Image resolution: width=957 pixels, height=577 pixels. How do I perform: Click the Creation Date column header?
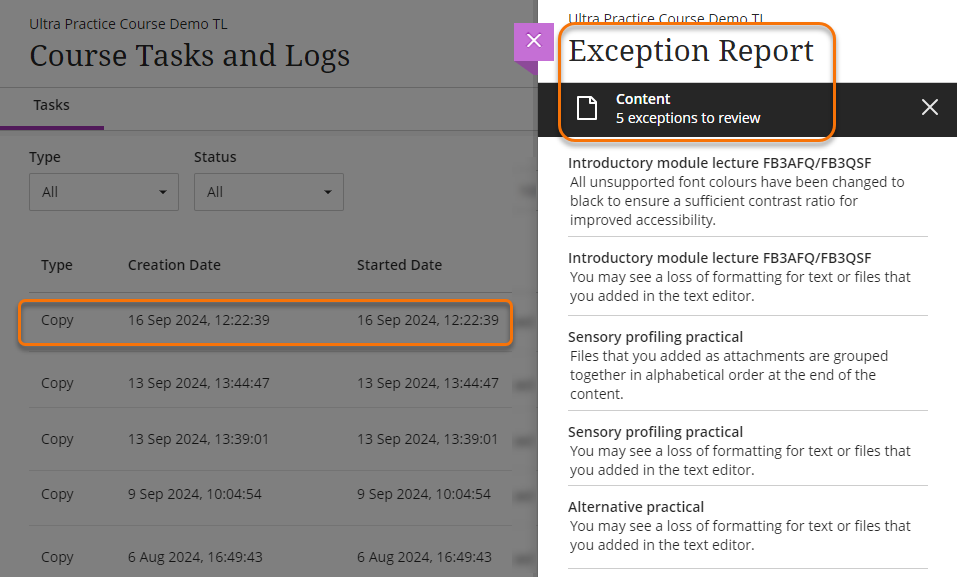[x=174, y=265]
